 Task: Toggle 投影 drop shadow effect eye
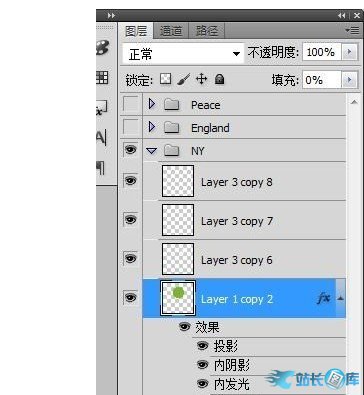pos(203,346)
